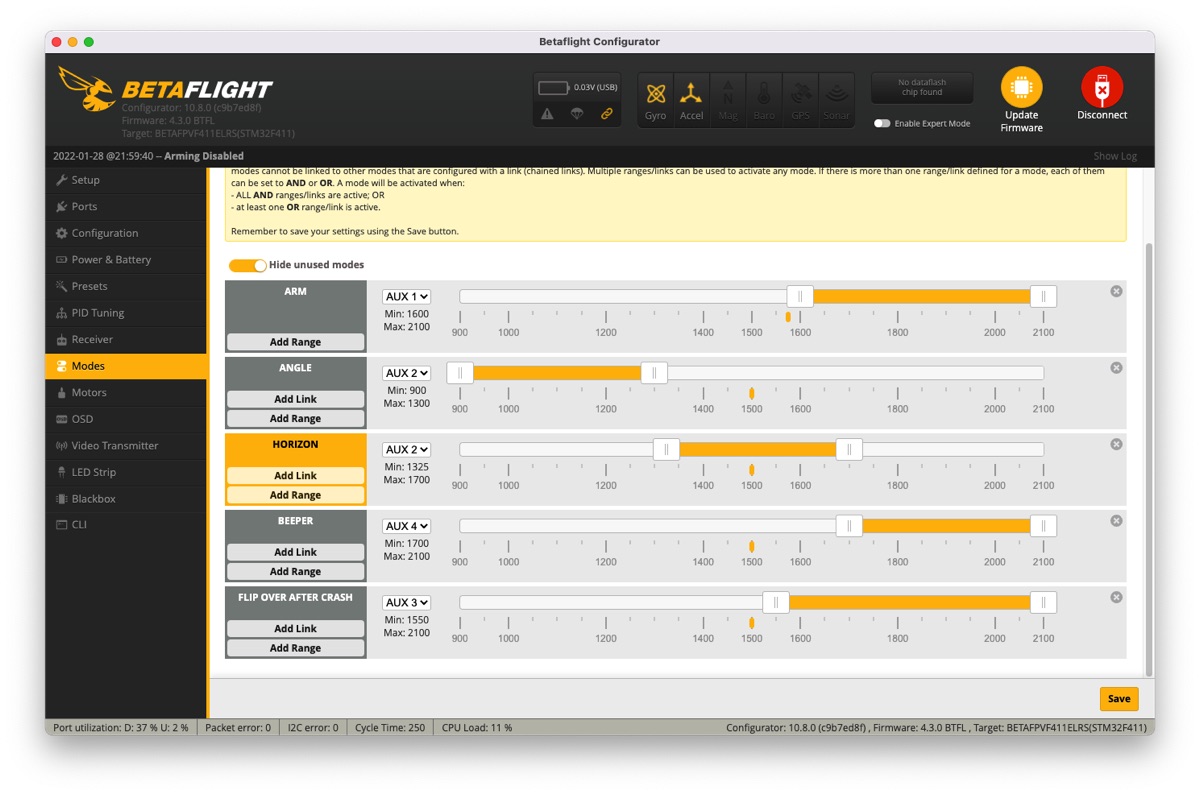Click the parachute failsafe status icon
The image size is (1200, 795).
tap(577, 114)
